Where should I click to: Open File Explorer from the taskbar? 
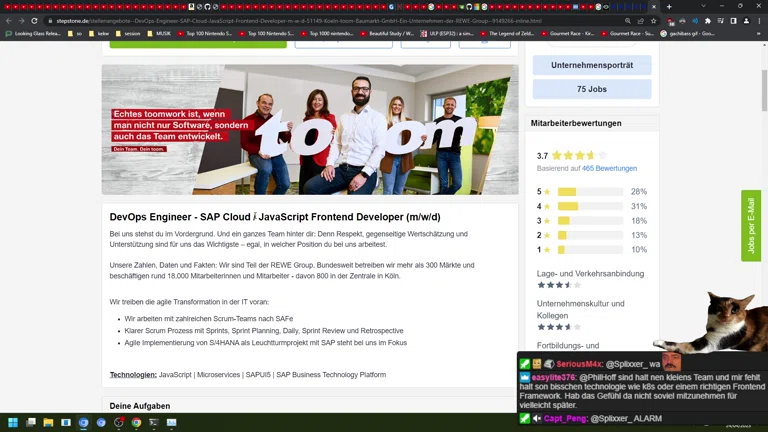[48, 423]
